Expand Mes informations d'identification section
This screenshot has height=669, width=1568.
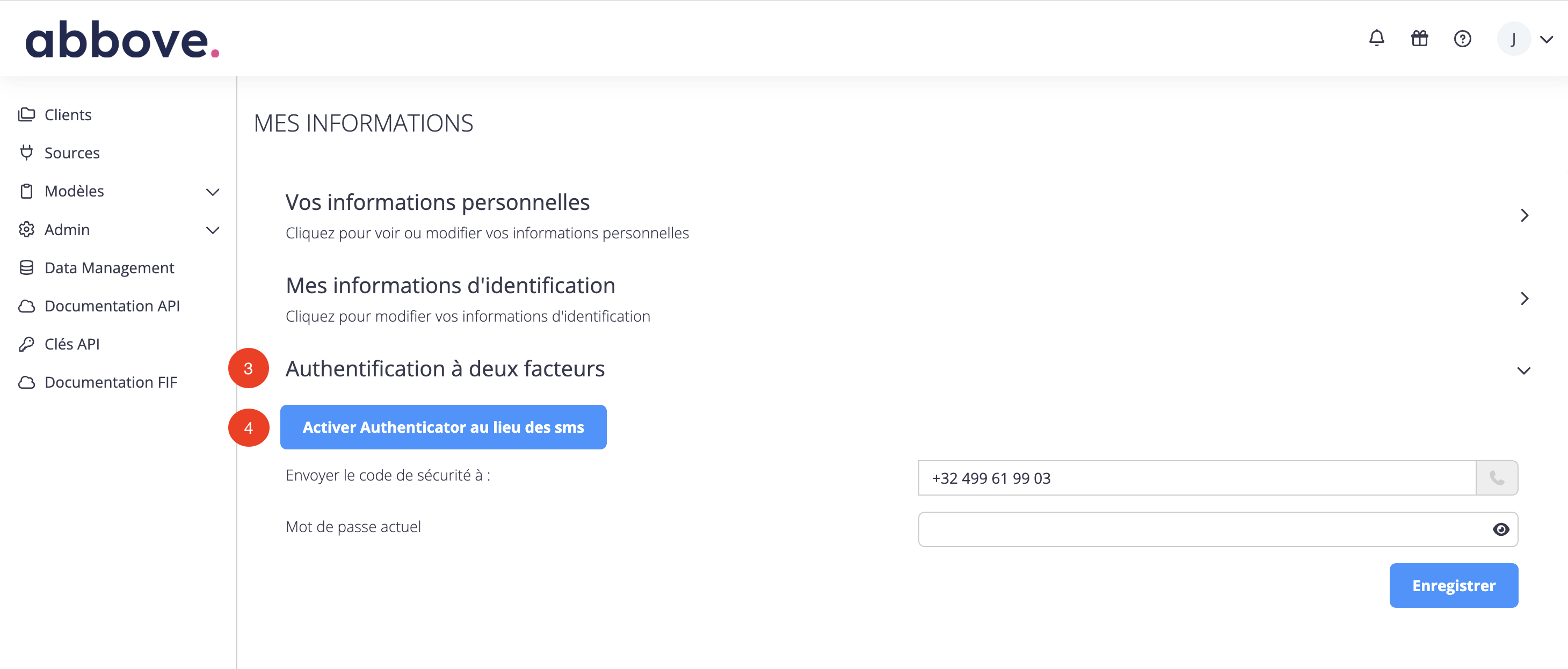(x=1524, y=299)
